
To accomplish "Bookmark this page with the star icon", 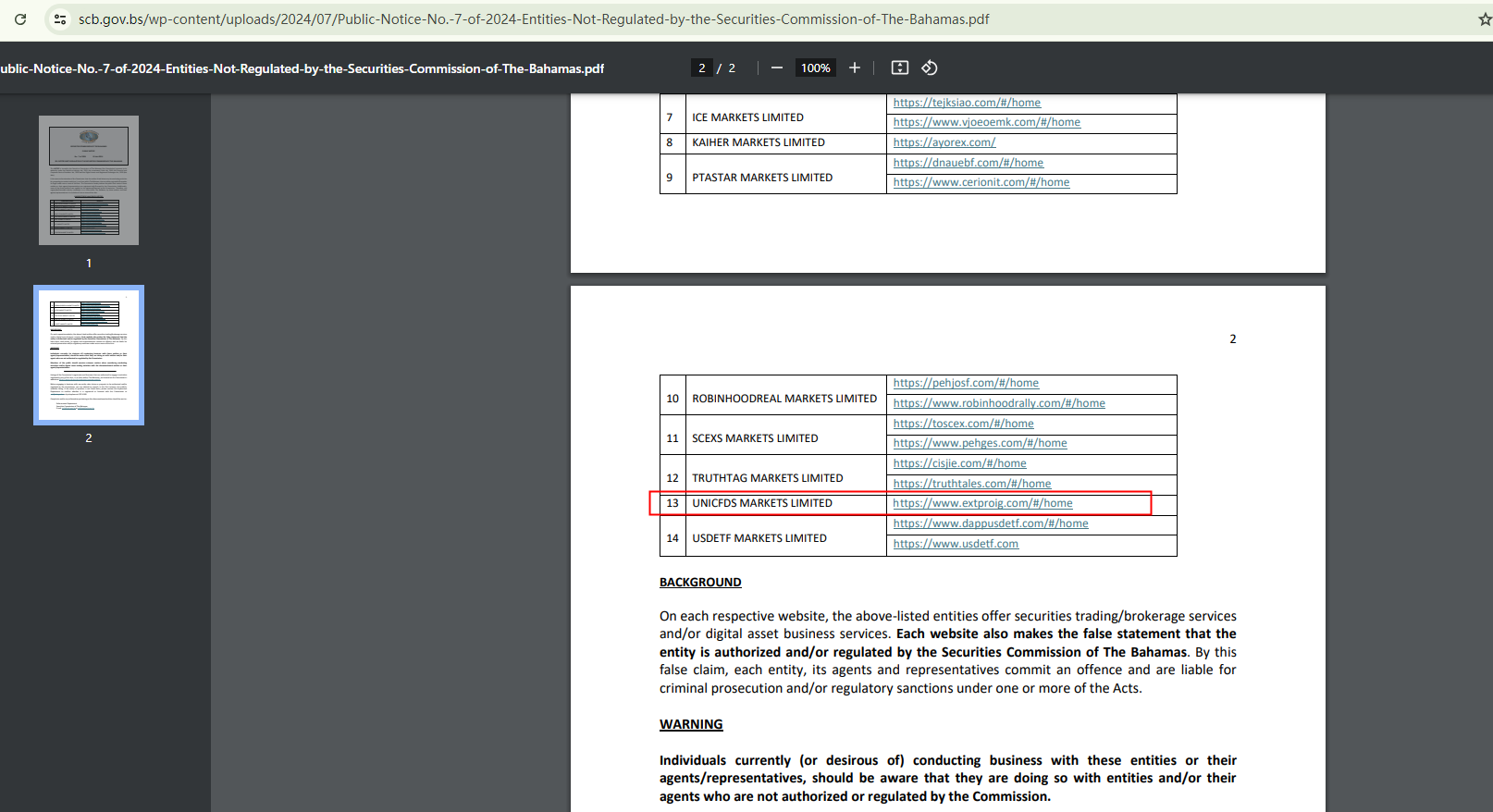I will tap(1484, 19).
